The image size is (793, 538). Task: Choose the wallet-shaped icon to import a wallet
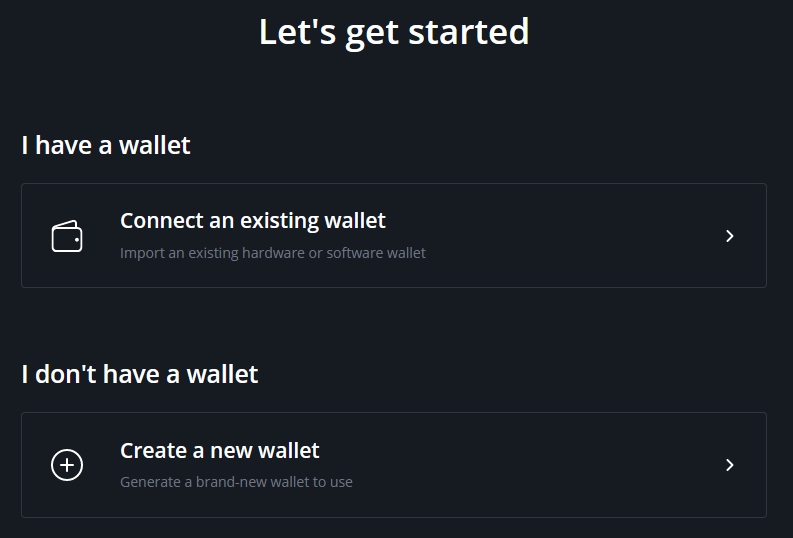pyautogui.click(x=67, y=236)
